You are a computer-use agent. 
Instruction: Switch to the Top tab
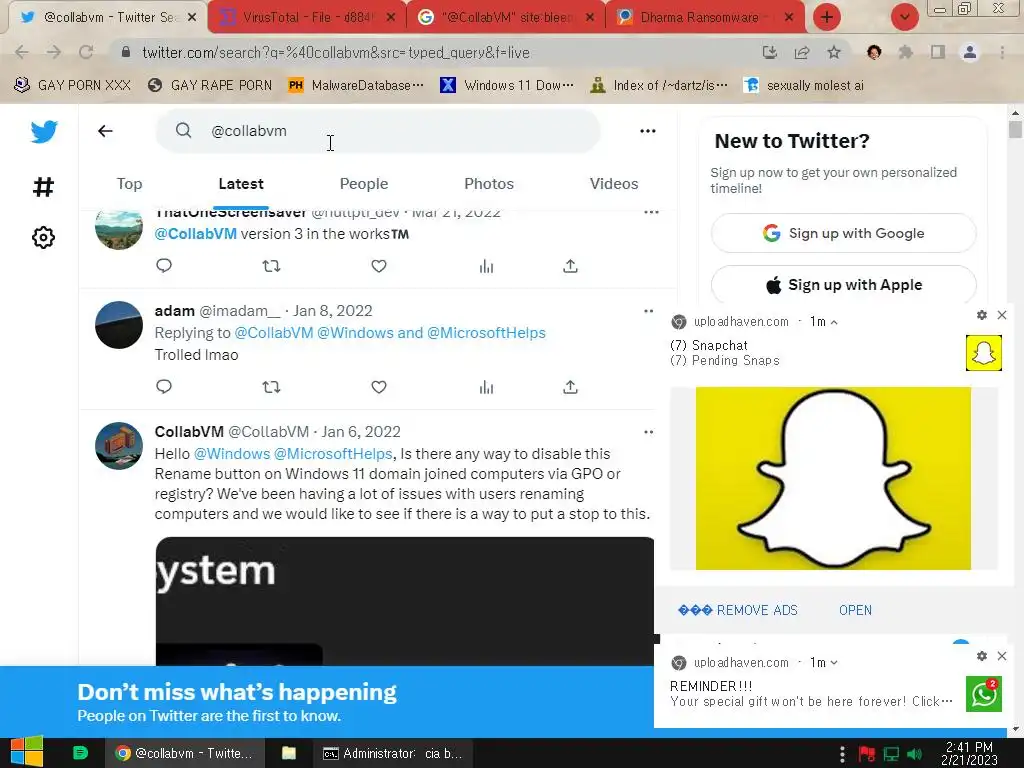click(129, 184)
